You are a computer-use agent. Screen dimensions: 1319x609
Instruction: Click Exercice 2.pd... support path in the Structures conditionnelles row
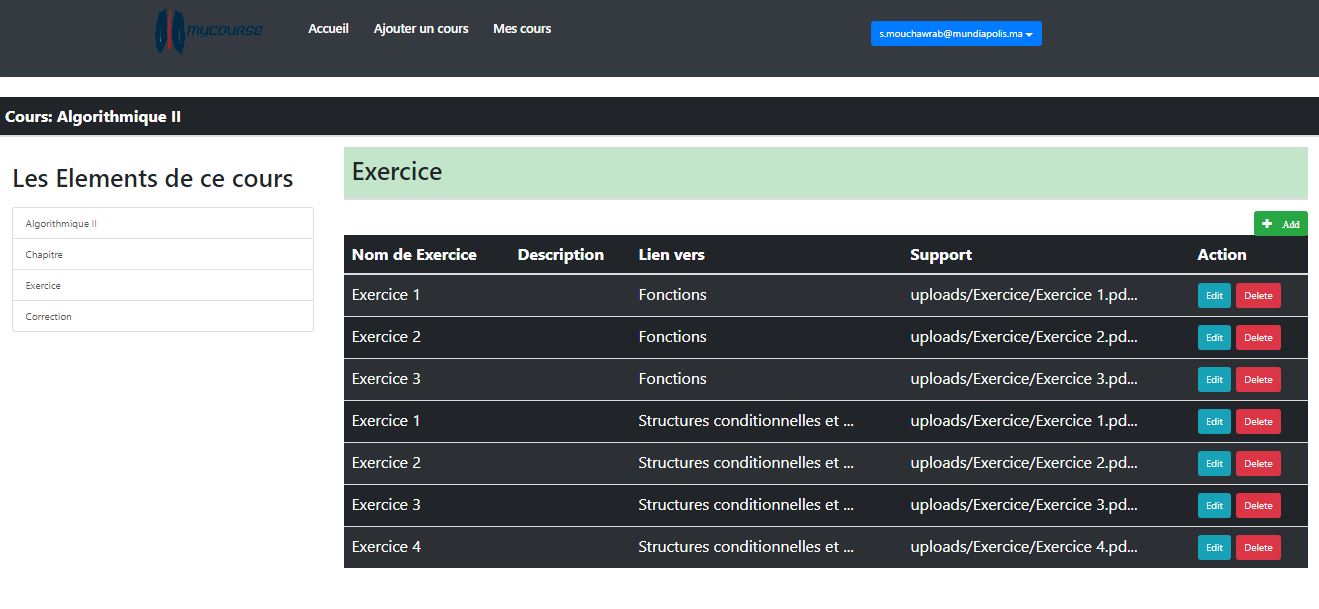point(1024,463)
